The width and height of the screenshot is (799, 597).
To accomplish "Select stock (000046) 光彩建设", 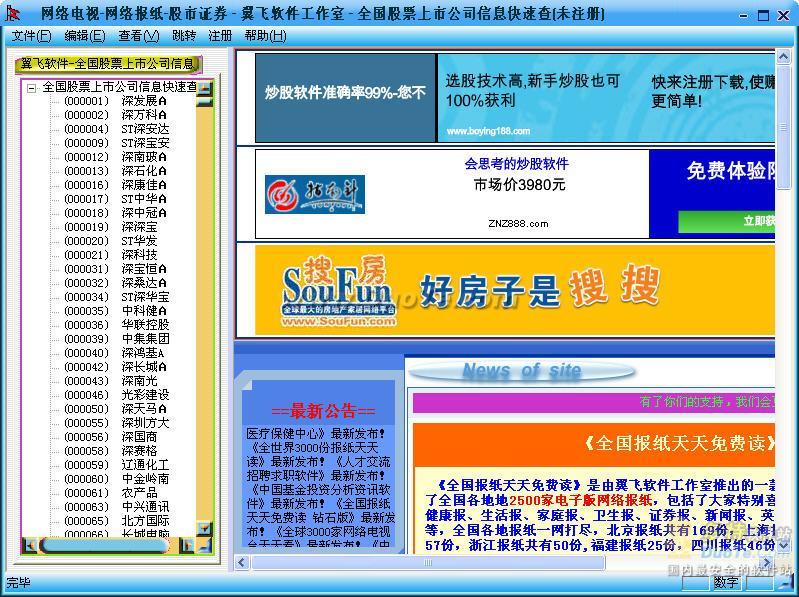I will (x=117, y=395).
